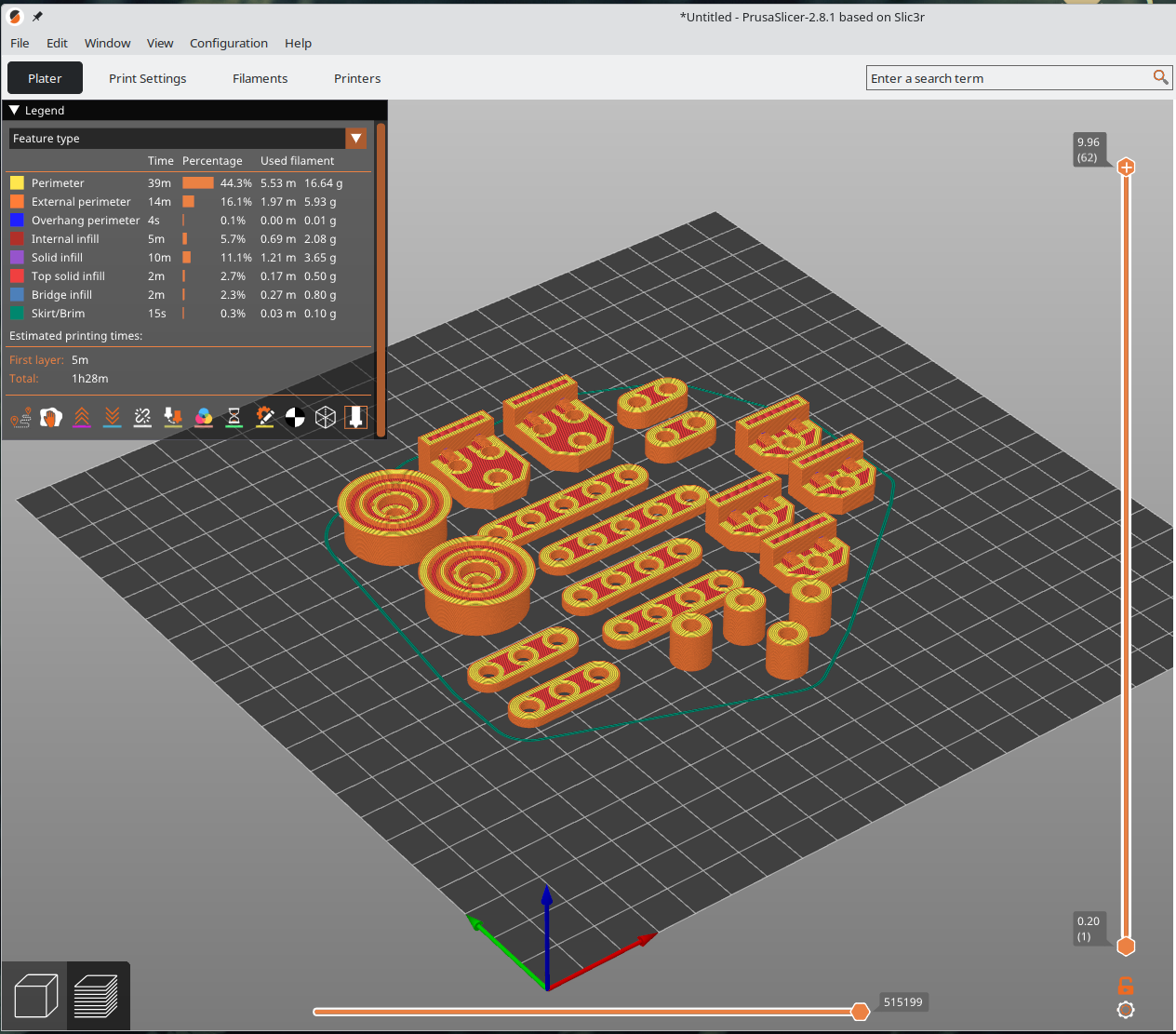This screenshot has width=1176, height=1034.
Task: Toggle shells cube visibility
Action: click(x=326, y=418)
